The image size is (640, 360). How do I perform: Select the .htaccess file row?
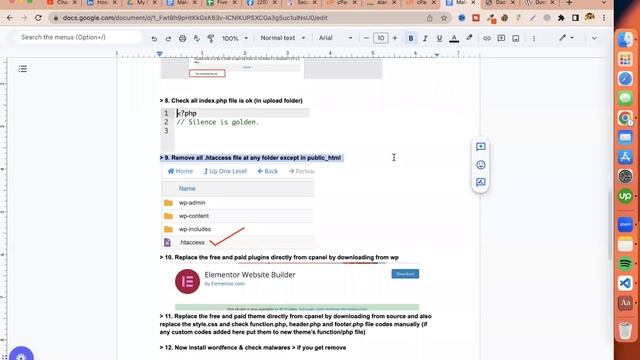coord(238,242)
